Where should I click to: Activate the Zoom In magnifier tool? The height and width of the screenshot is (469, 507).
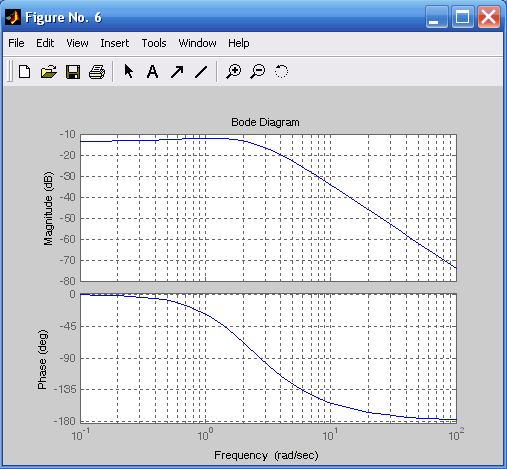[233, 71]
